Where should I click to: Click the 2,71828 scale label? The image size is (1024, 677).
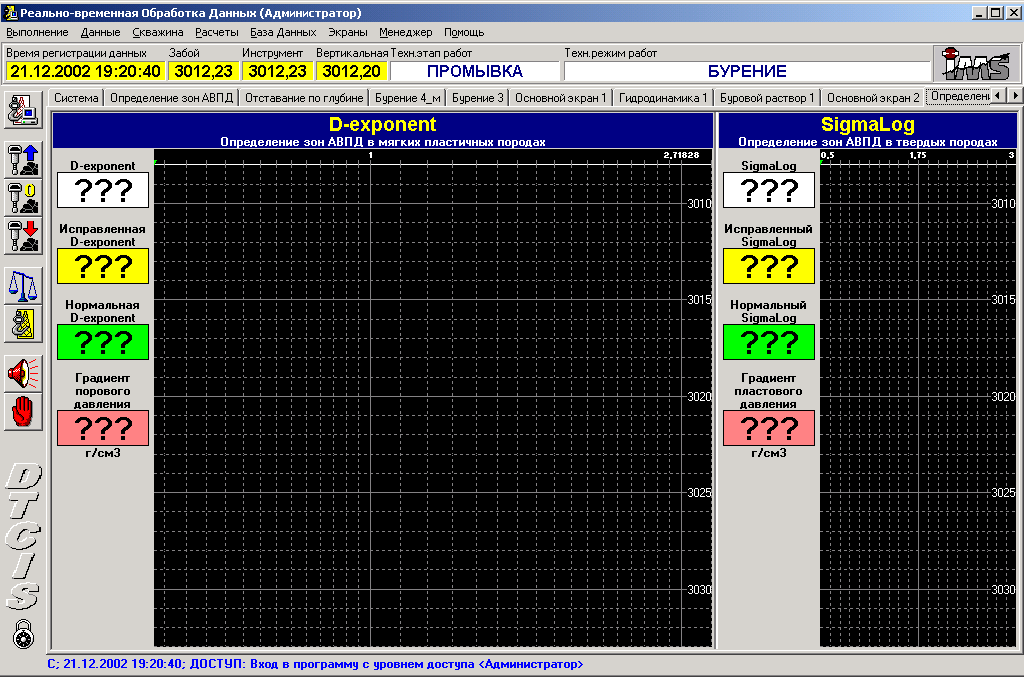coord(681,155)
